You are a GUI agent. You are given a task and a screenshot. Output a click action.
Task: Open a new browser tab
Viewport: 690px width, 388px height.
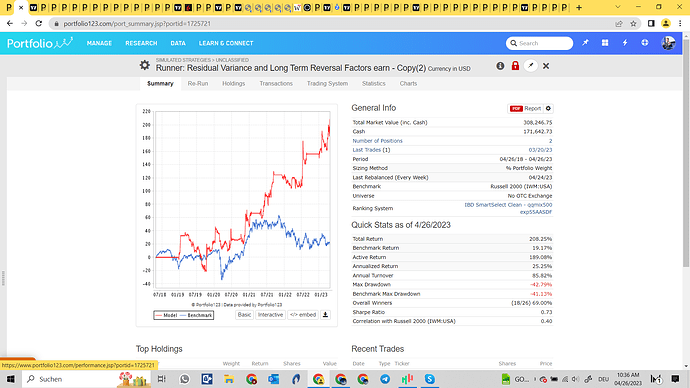click(579, 7)
